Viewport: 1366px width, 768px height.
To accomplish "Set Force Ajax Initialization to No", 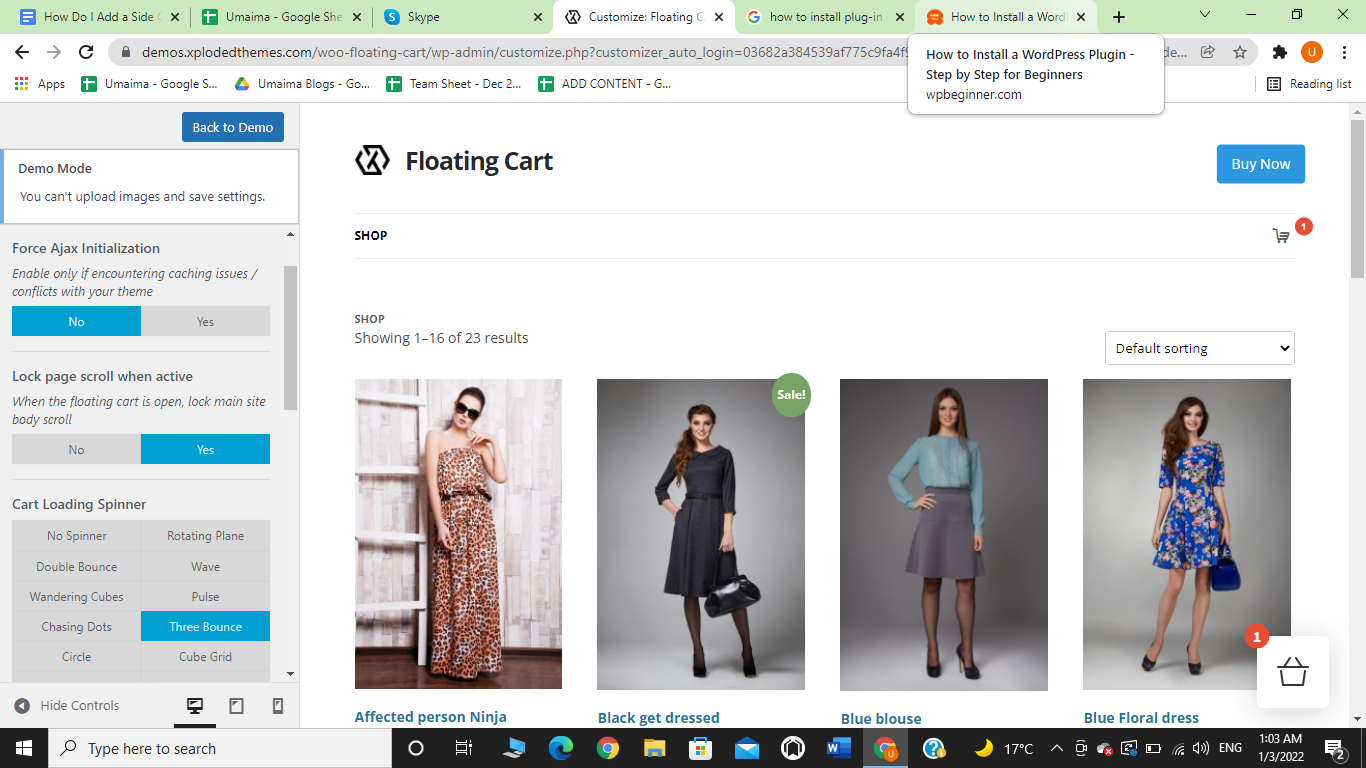I will (x=76, y=321).
